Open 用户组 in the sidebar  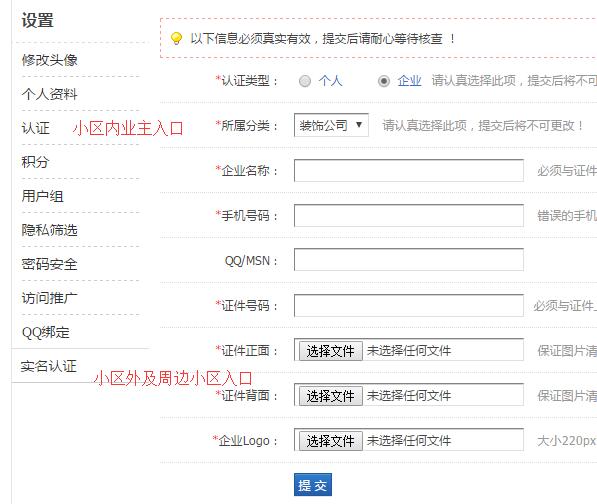(x=43, y=196)
